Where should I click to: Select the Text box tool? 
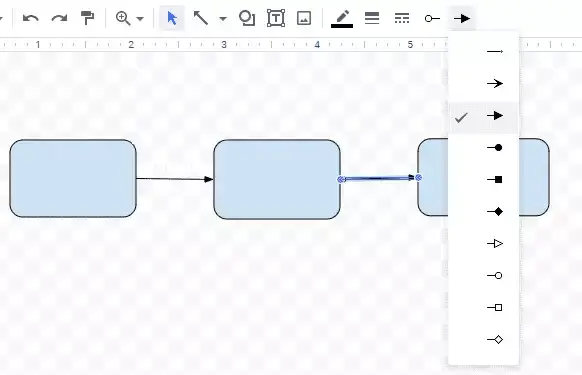[x=276, y=18]
